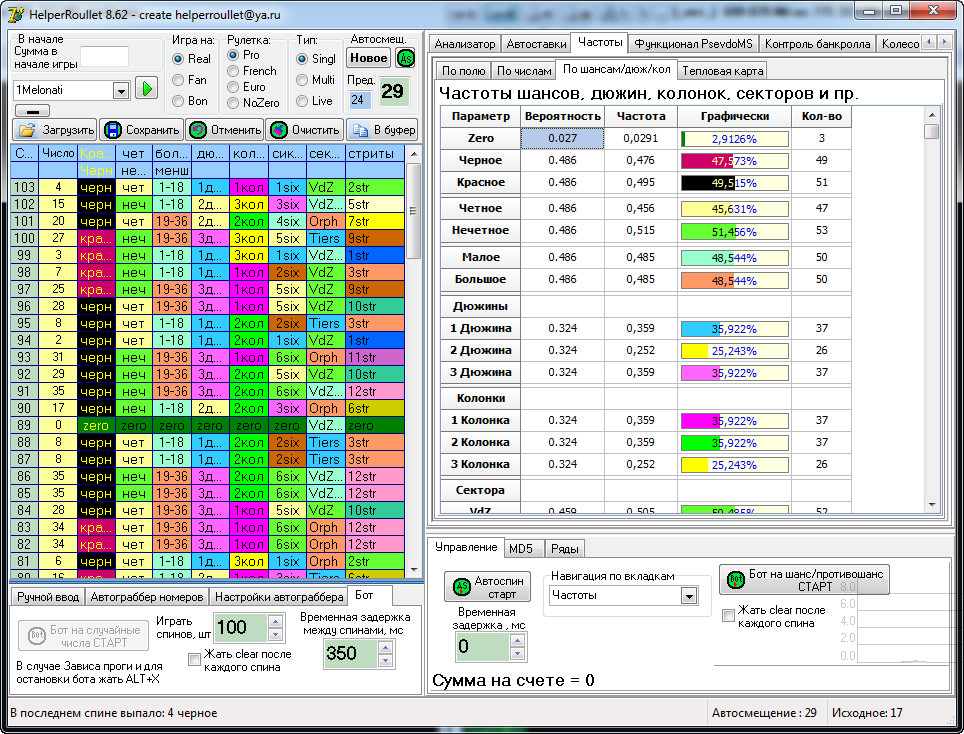Click the Сохранить (Save) floppy disk button

(141, 130)
